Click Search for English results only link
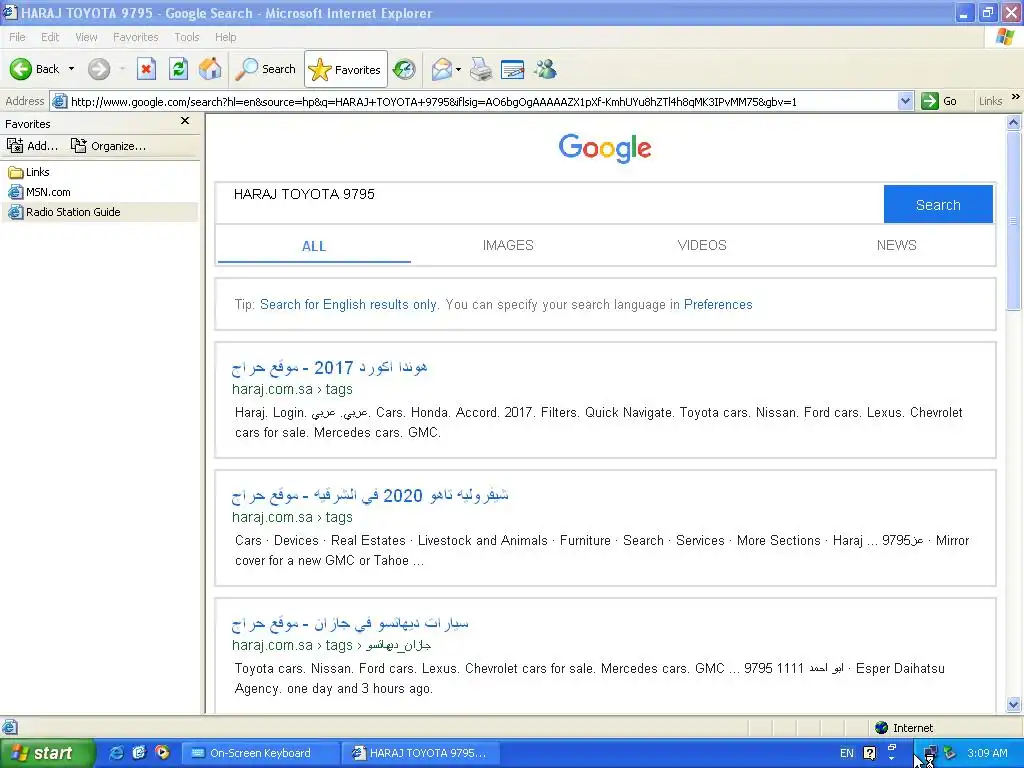 coord(348,304)
